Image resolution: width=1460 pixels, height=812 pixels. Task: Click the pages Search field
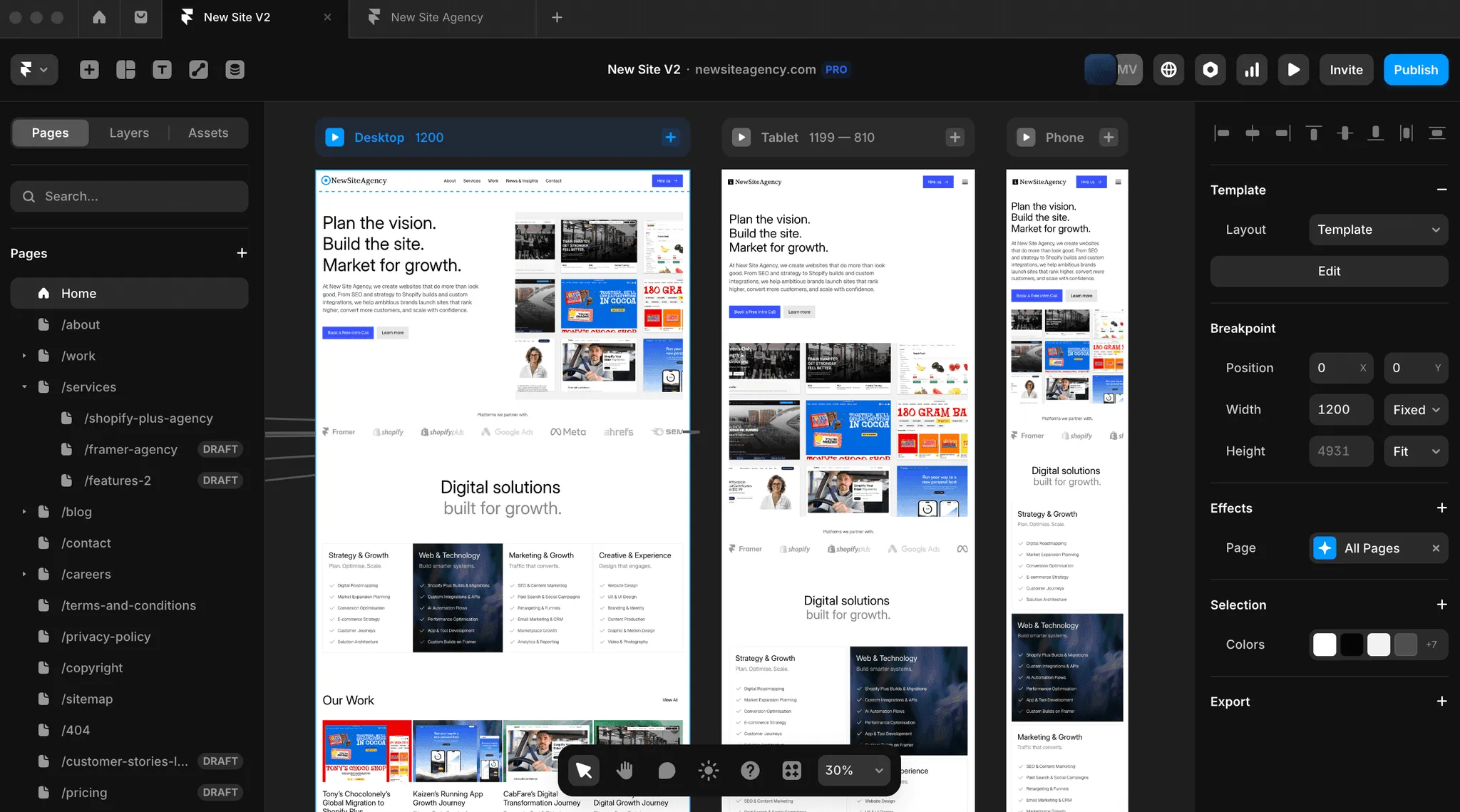pos(129,196)
